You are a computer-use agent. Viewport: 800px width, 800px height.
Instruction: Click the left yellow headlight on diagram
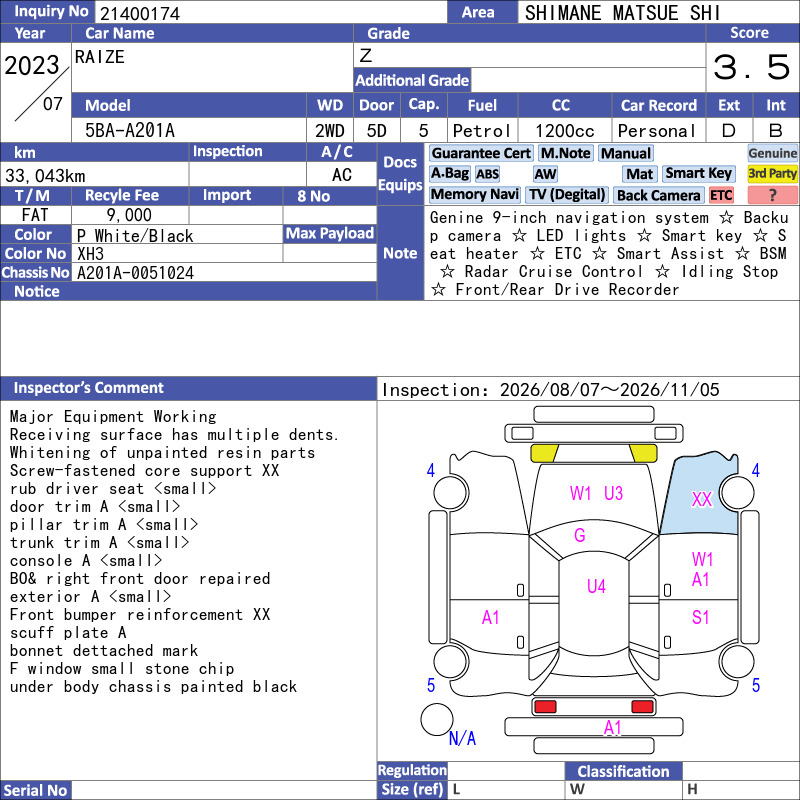point(544,453)
